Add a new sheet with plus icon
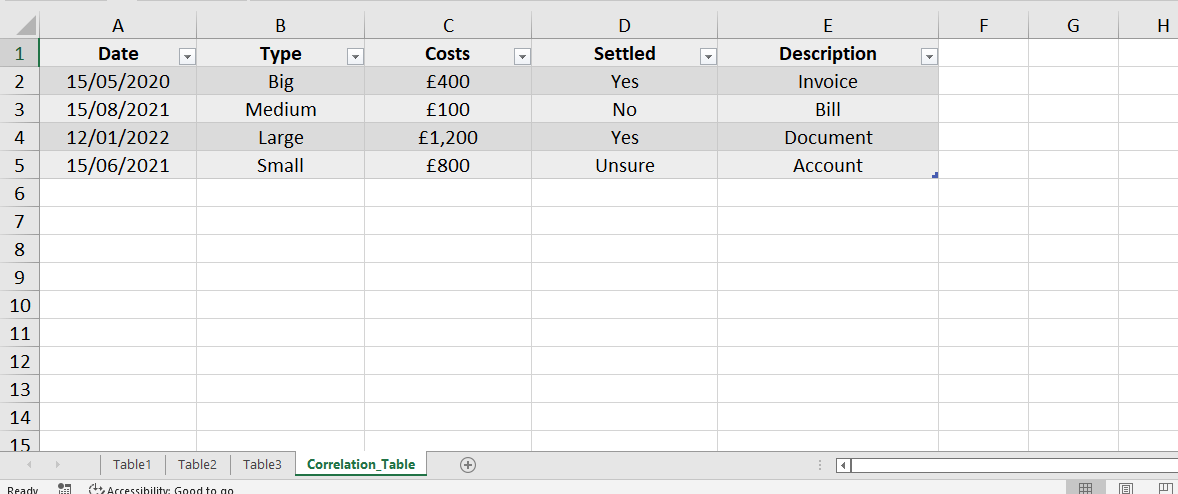The image size is (1178, 494). pyautogui.click(x=467, y=464)
